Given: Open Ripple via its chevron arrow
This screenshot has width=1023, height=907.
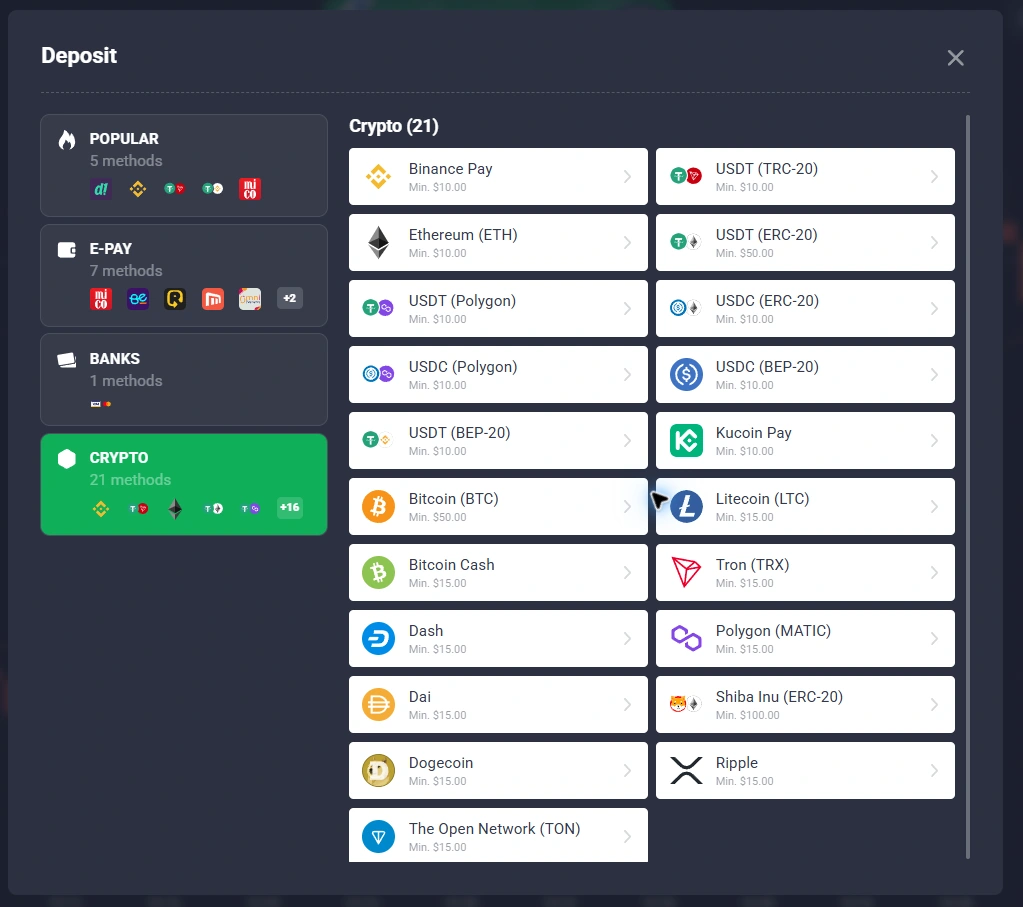Looking at the screenshot, I should pos(934,771).
